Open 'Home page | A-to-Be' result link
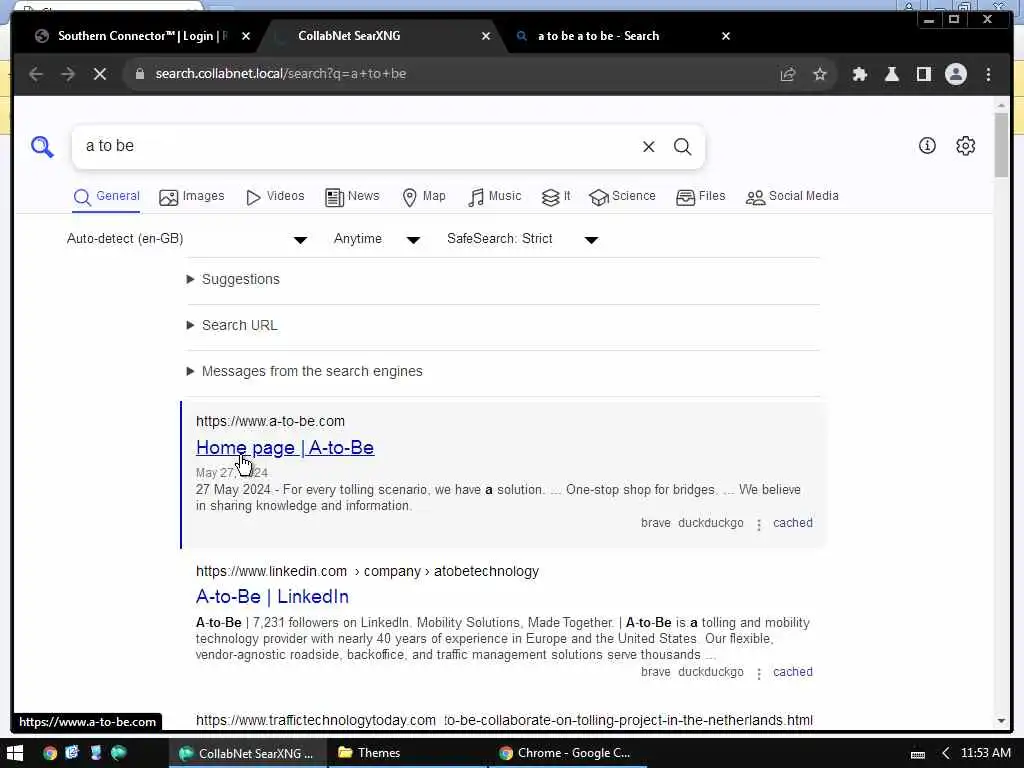The width and height of the screenshot is (1024, 768). click(285, 448)
